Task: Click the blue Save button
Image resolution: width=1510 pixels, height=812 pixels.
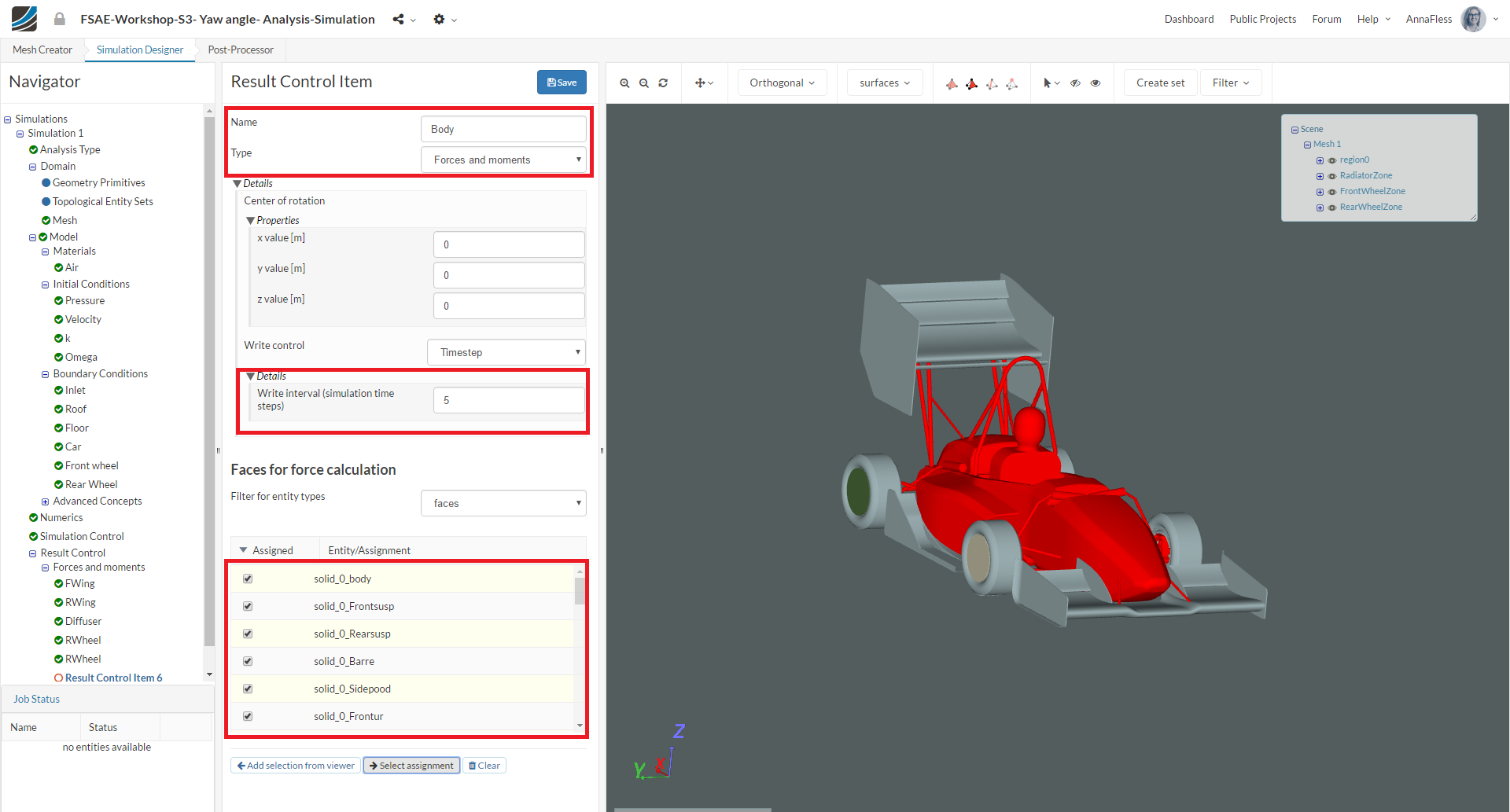Action: point(562,83)
